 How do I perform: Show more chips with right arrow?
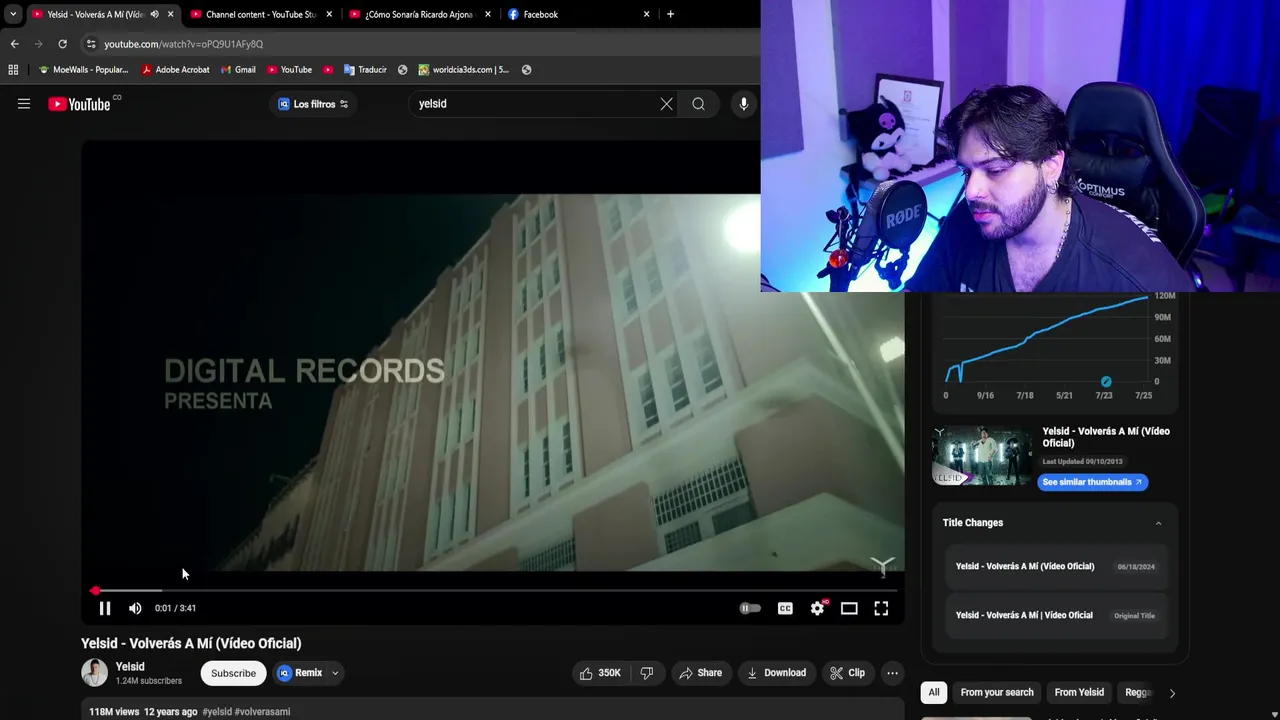(x=1172, y=693)
